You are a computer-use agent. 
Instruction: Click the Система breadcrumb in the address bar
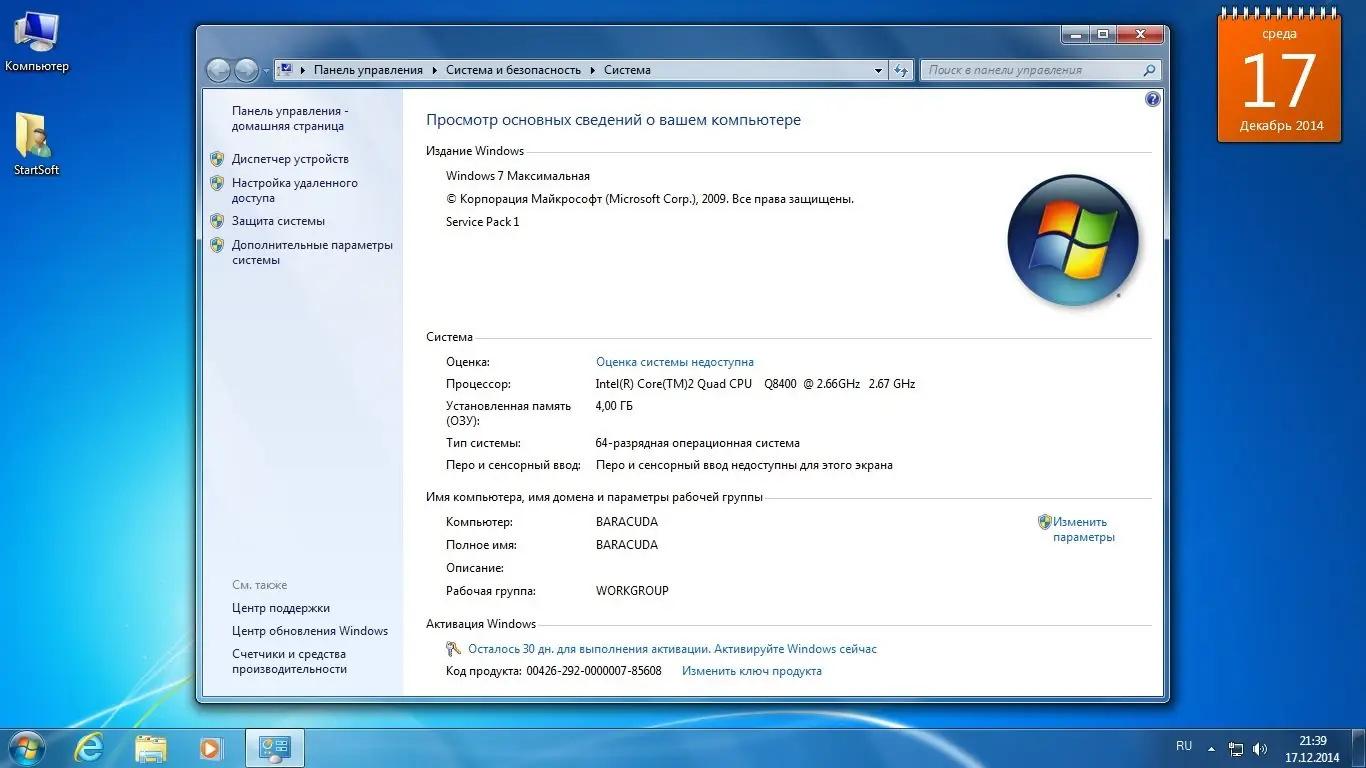coord(627,70)
